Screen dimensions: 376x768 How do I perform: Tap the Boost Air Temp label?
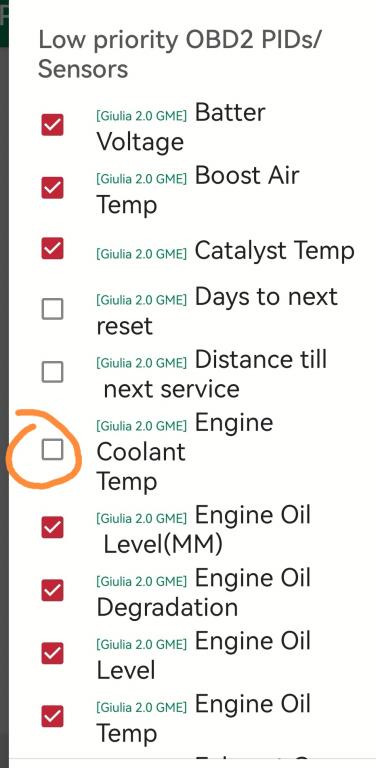198,190
